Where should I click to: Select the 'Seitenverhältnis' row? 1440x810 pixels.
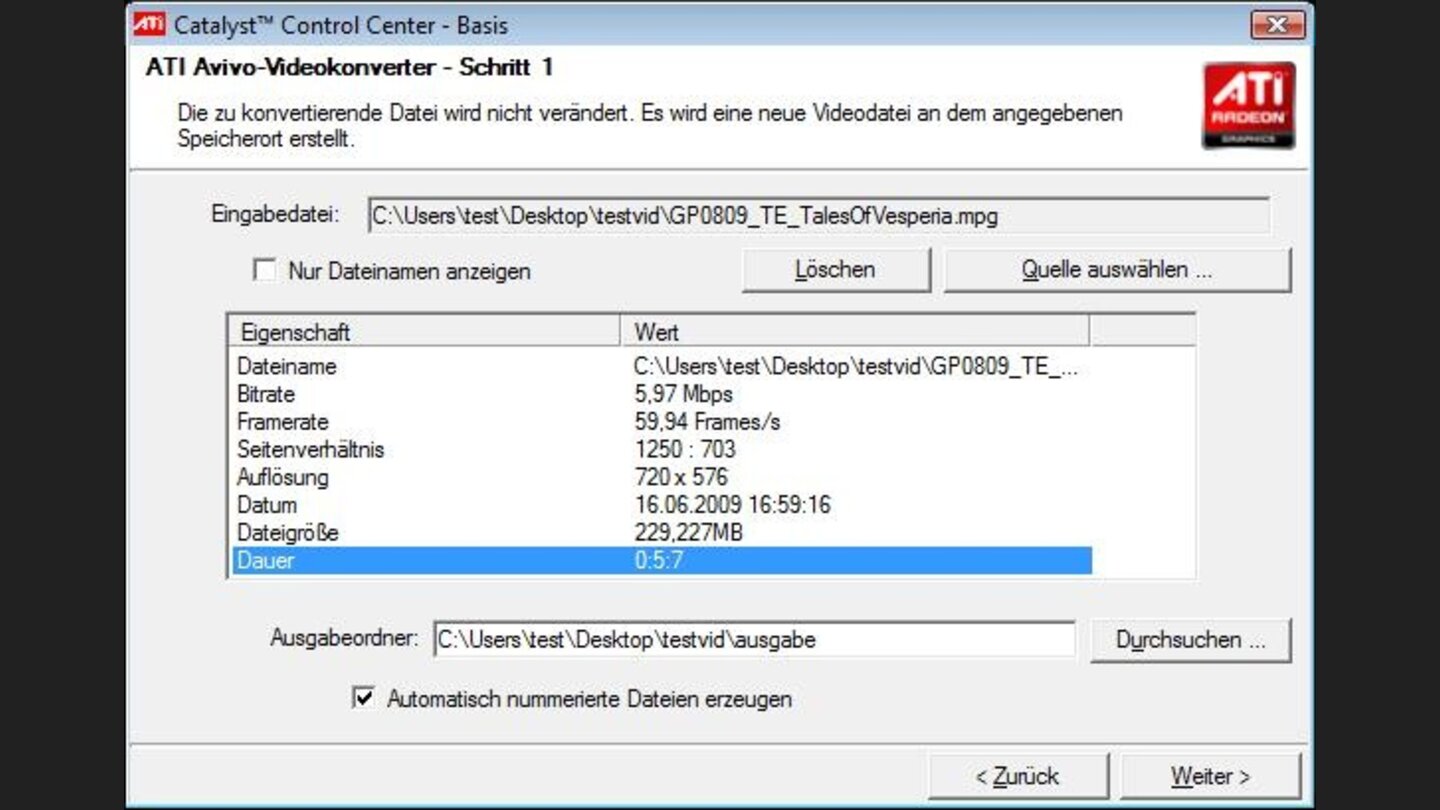click(661, 449)
